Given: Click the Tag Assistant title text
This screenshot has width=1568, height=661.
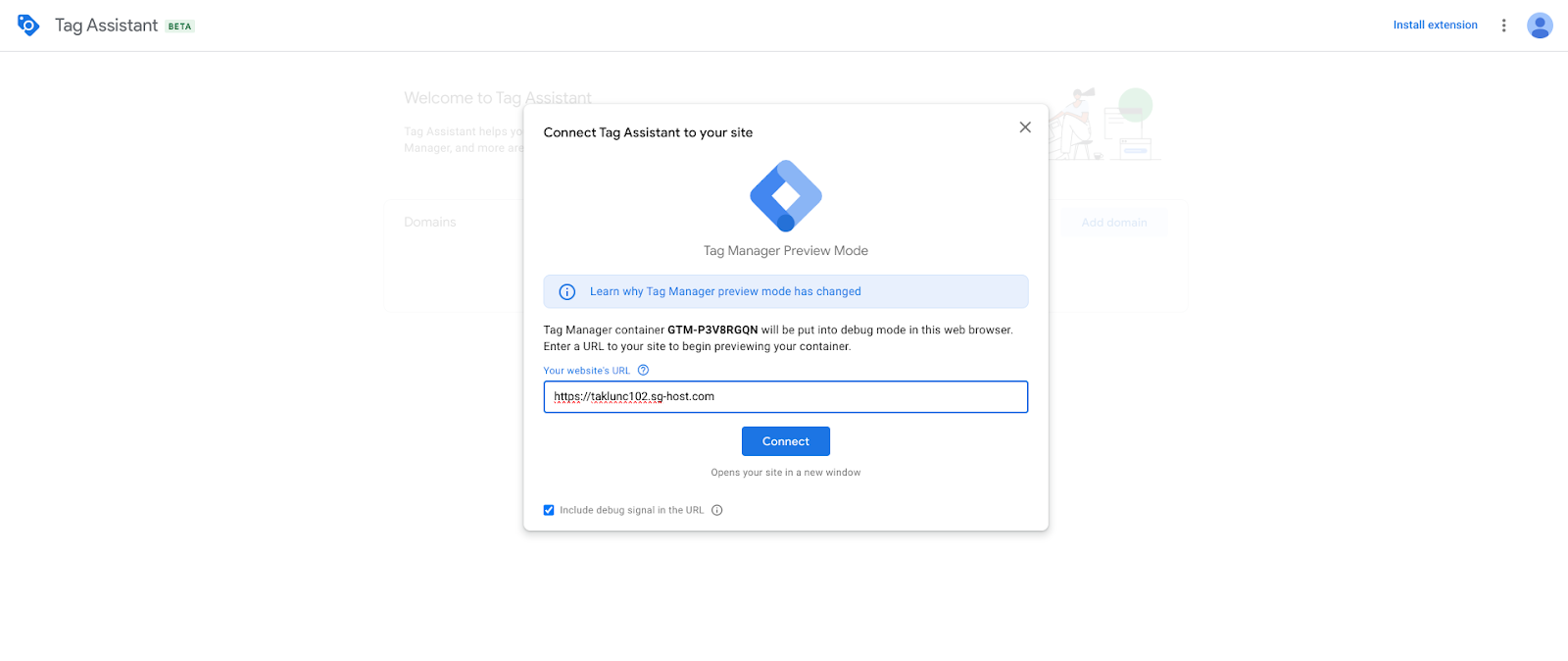Looking at the screenshot, I should 106,25.
